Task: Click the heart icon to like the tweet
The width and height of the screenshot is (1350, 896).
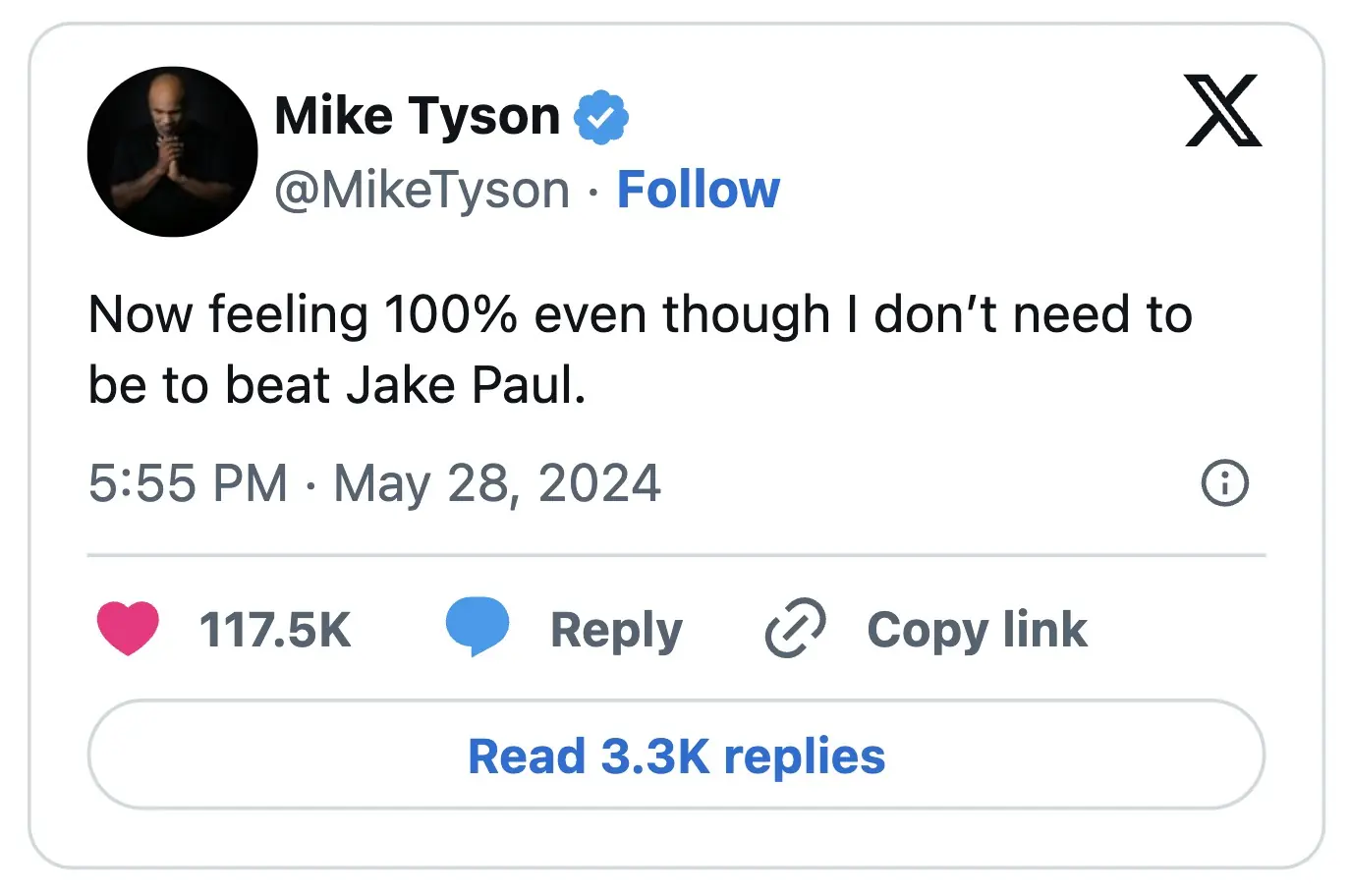Action: click(129, 629)
